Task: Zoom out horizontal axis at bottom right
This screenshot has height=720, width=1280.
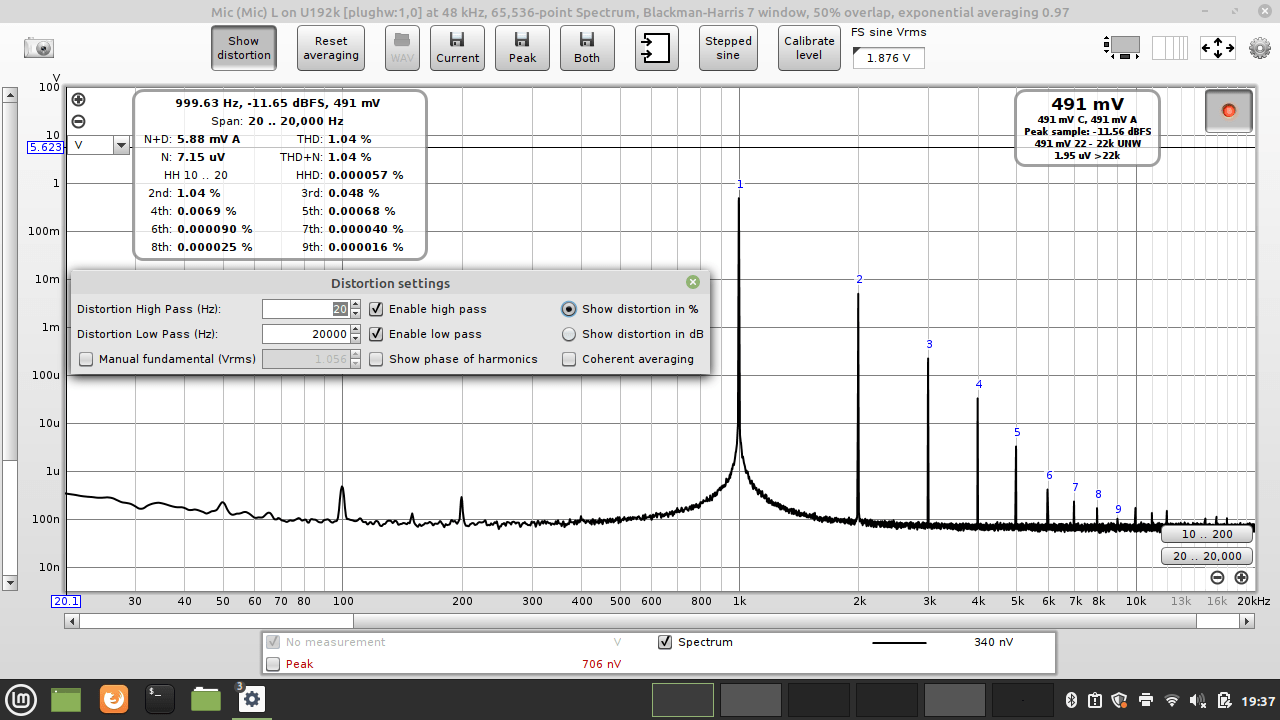Action: click(1217, 577)
